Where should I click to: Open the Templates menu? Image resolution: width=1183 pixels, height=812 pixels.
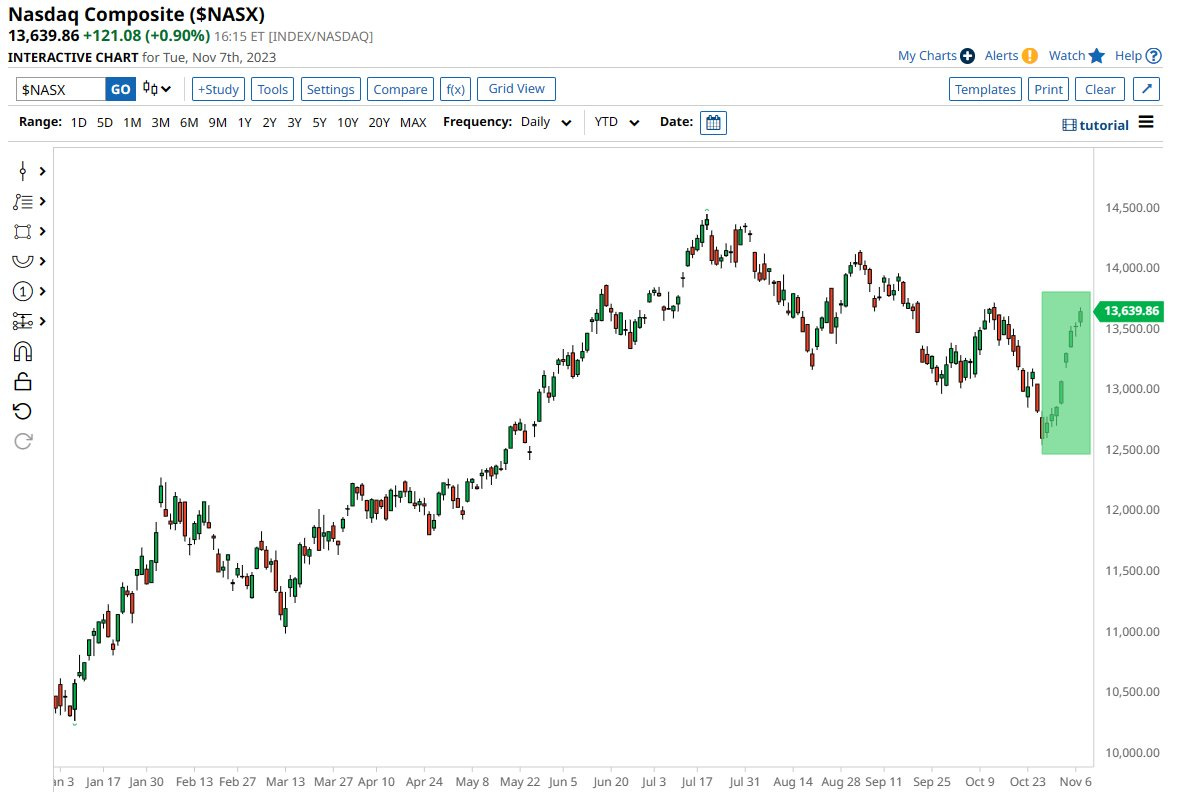pos(985,89)
